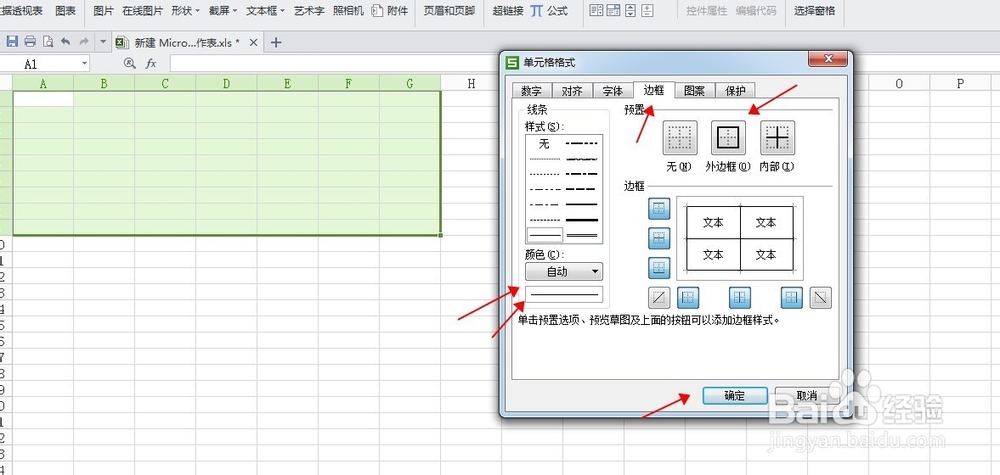Toggle the right border button
1000x475 pixels.
pos(791,297)
